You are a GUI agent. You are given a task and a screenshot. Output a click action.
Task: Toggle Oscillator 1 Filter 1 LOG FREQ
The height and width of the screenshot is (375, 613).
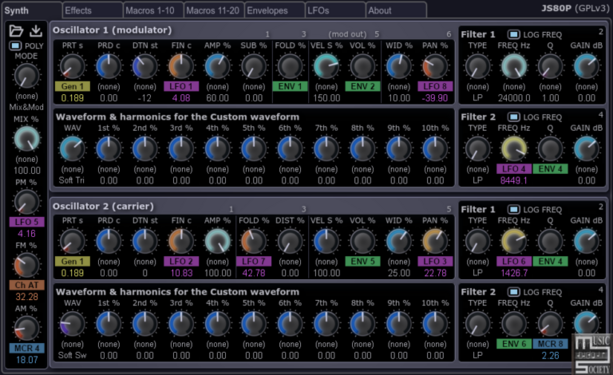pyautogui.click(x=514, y=34)
